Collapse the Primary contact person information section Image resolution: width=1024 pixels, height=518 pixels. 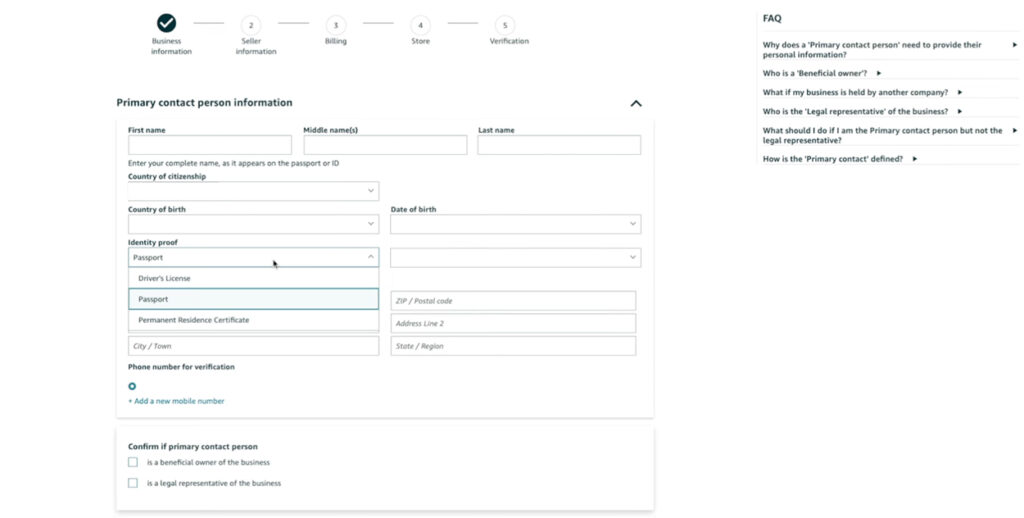636,103
